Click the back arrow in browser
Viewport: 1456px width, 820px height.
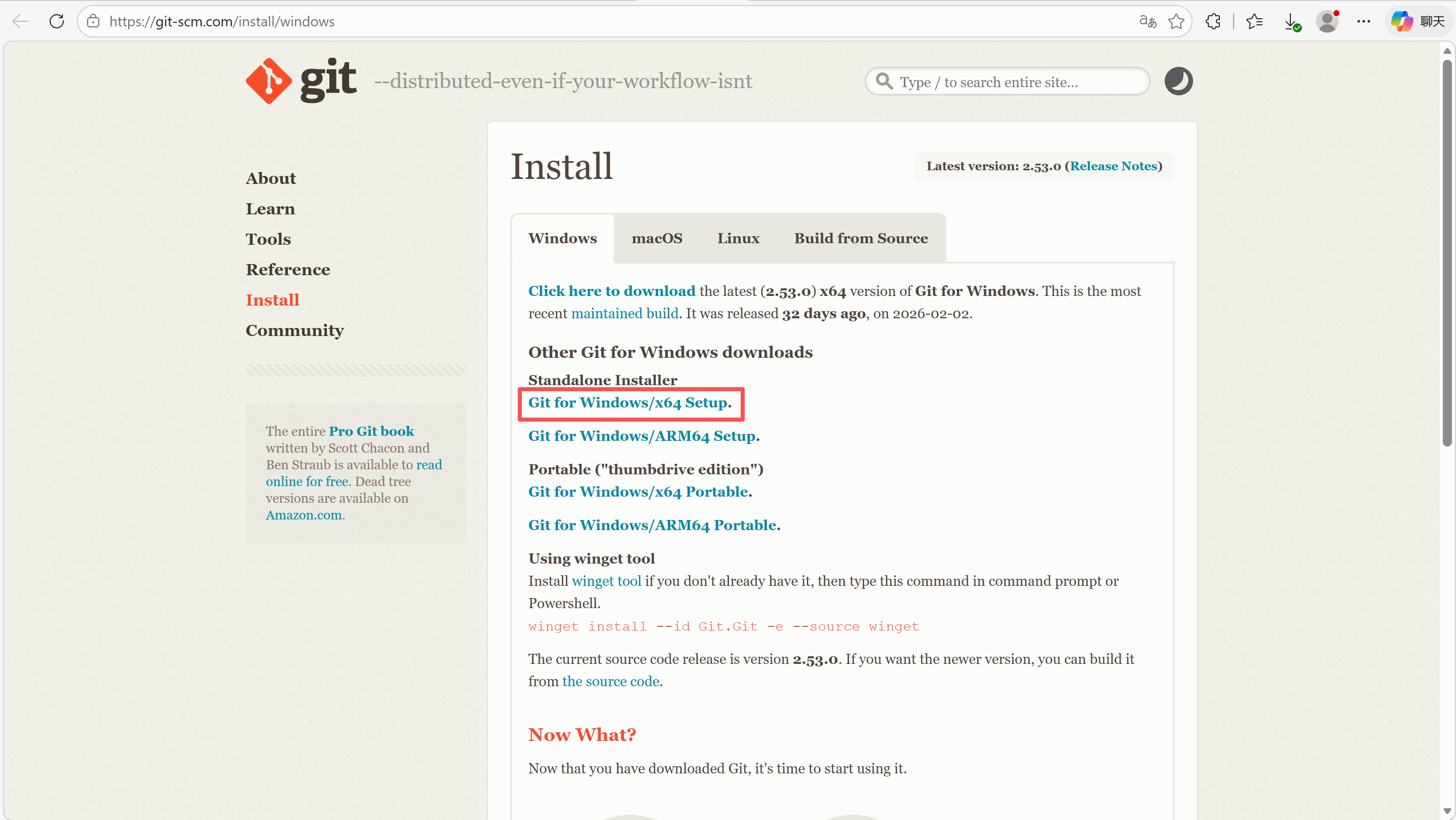point(20,21)
